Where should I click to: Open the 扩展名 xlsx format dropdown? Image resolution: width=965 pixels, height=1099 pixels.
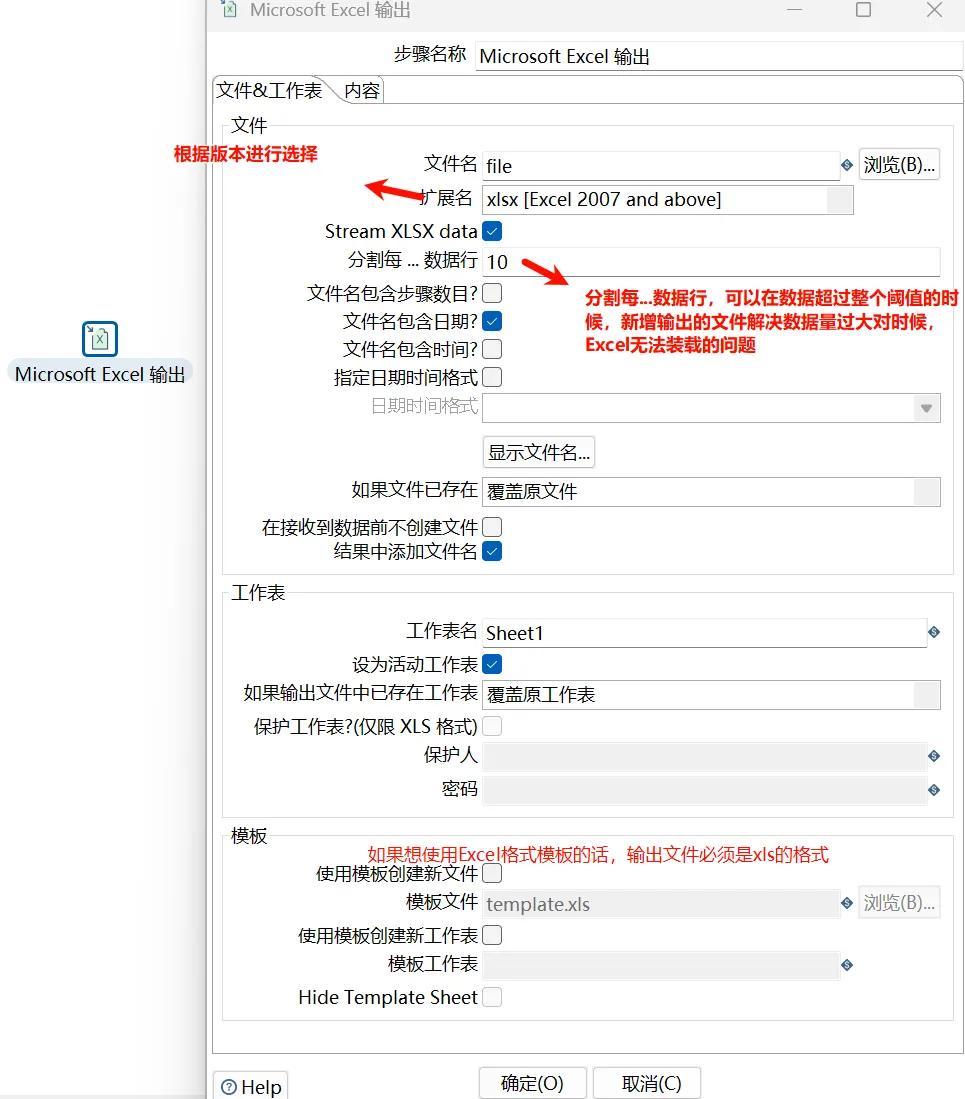tap(840, 200)
